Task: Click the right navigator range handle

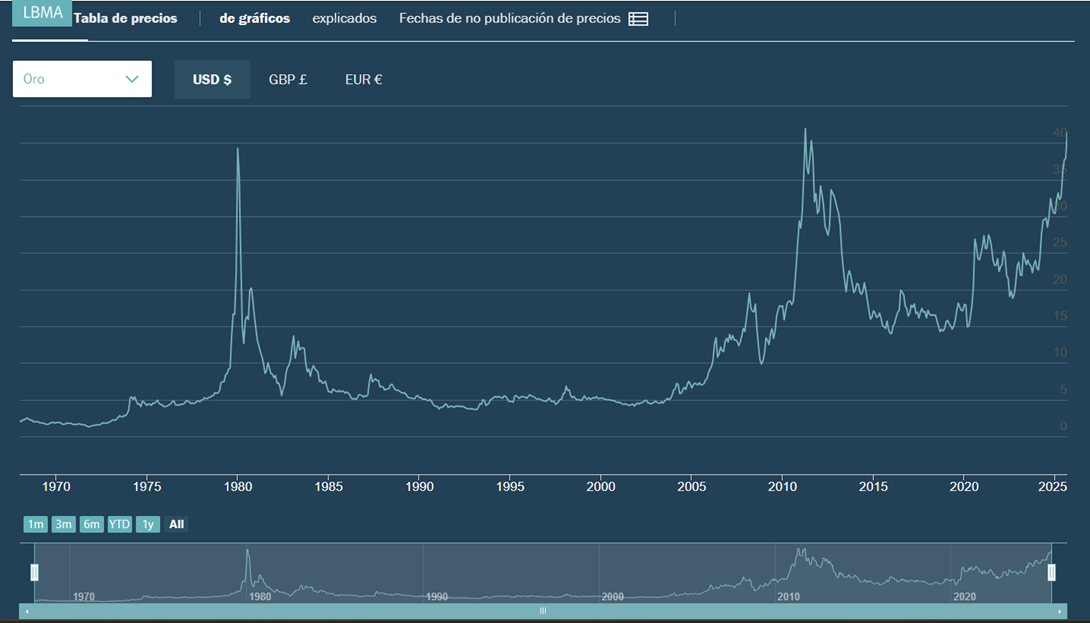Action: point(1051,572)
